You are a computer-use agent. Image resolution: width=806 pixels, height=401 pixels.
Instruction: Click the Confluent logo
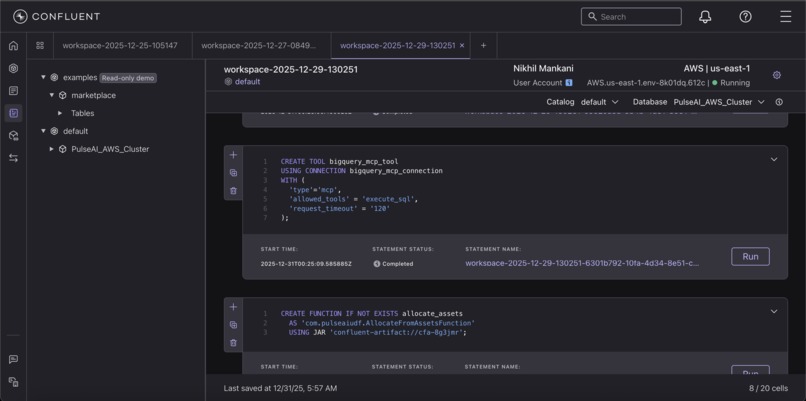57,16
